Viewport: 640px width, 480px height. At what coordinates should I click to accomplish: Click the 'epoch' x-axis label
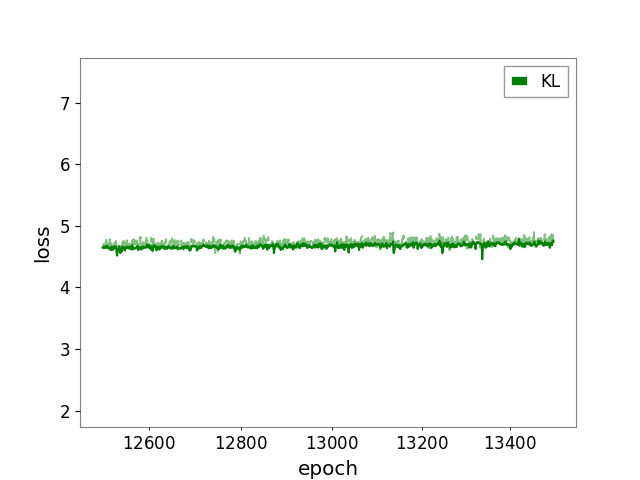(328, 468)
